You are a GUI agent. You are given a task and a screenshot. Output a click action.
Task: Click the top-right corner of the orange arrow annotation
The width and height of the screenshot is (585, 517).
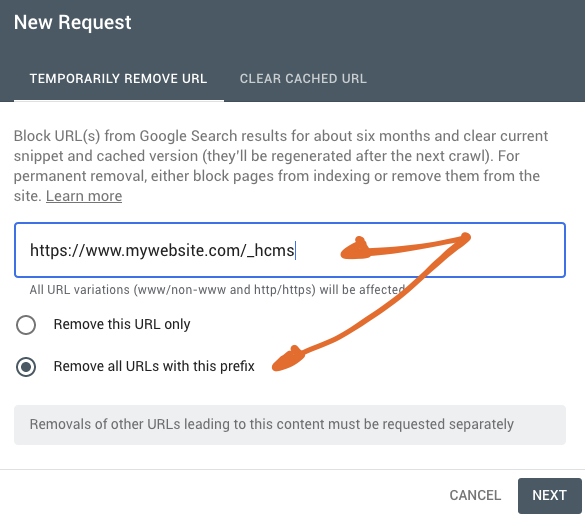(x=465, y=238)
